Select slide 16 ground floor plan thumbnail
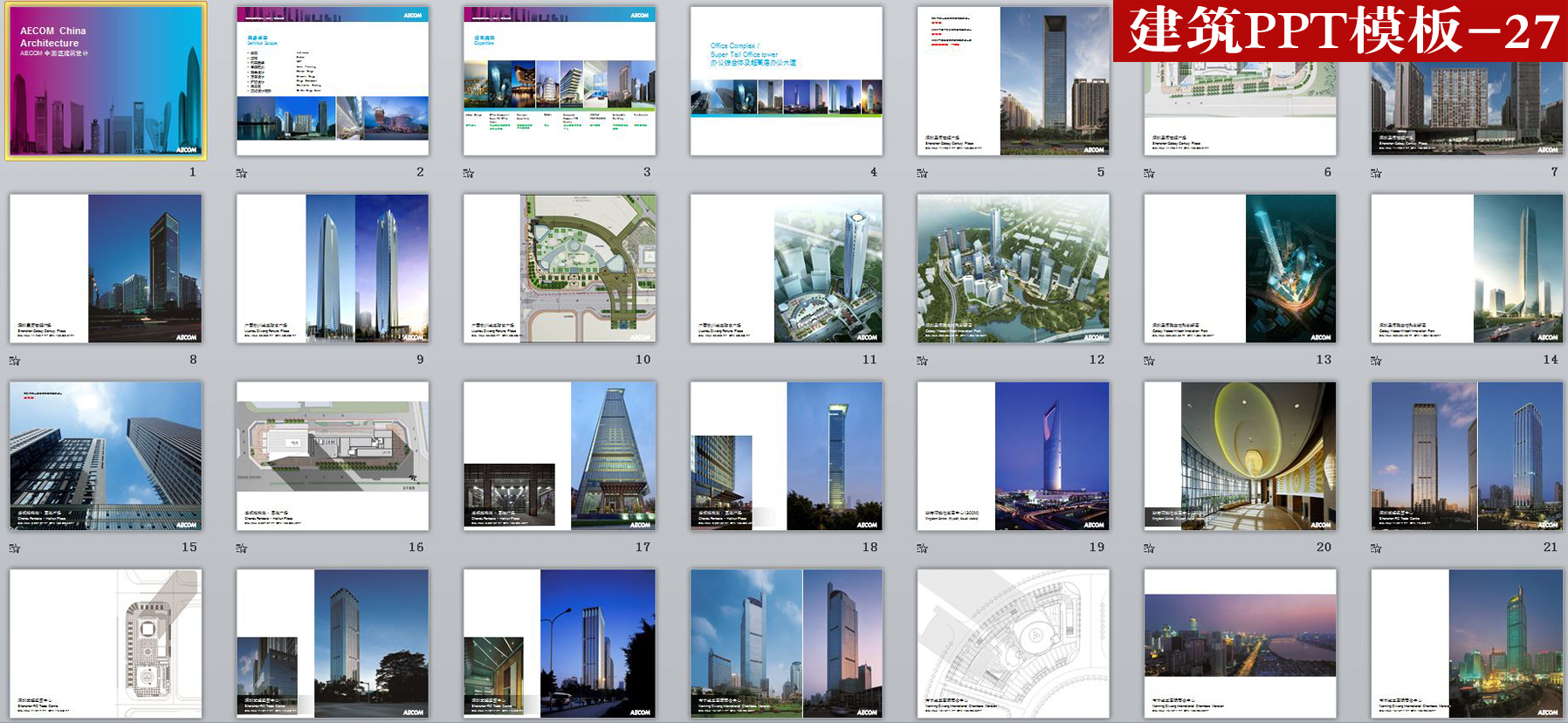 tap(333, 456)
